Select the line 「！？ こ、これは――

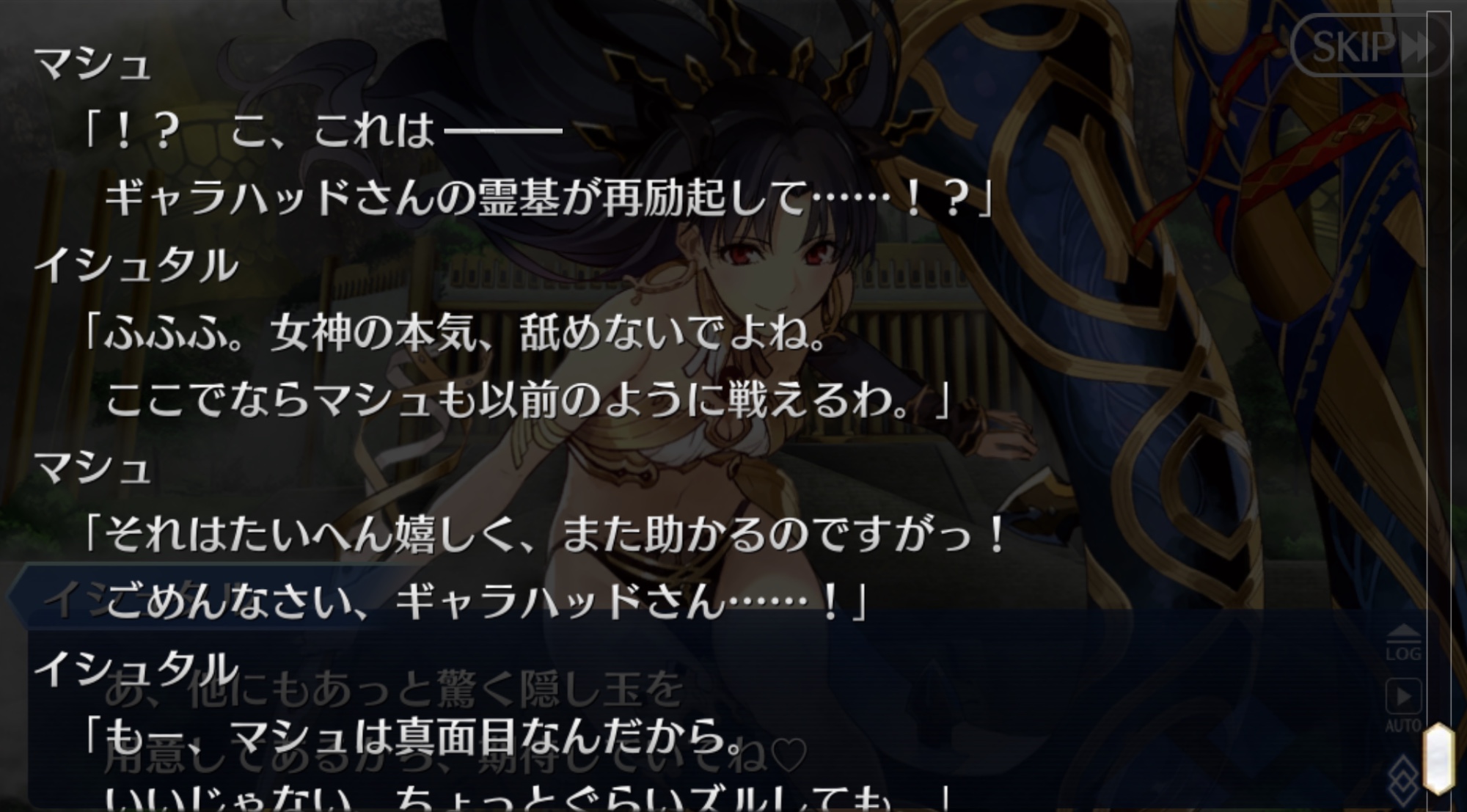pos(321,131)
